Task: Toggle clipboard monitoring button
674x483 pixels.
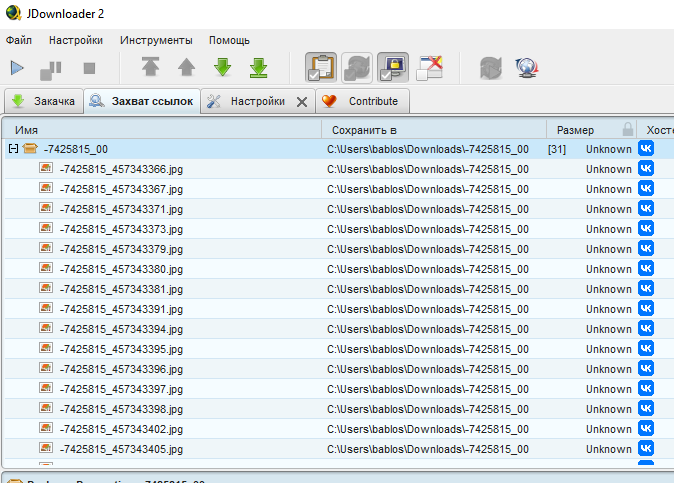Action: coord(321,68)
